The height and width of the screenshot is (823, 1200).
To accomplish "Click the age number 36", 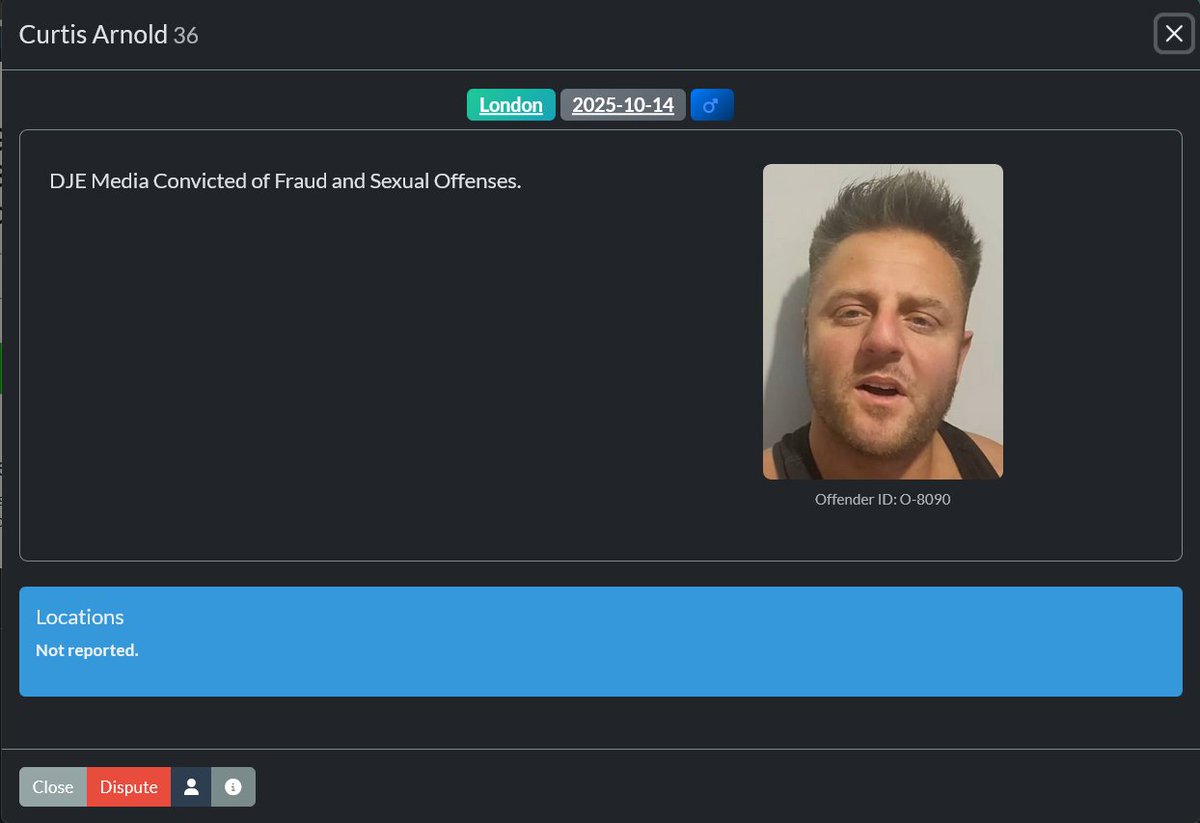I will (186, 36).
